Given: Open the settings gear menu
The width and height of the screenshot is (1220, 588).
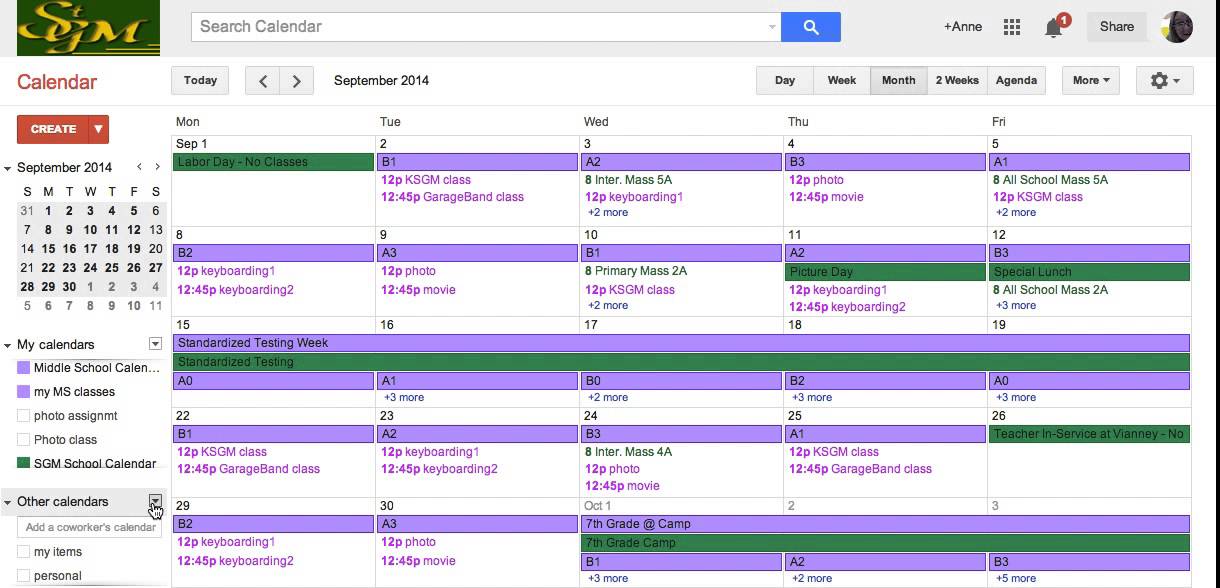Looking at the screenshot, I should point(1165,81).
